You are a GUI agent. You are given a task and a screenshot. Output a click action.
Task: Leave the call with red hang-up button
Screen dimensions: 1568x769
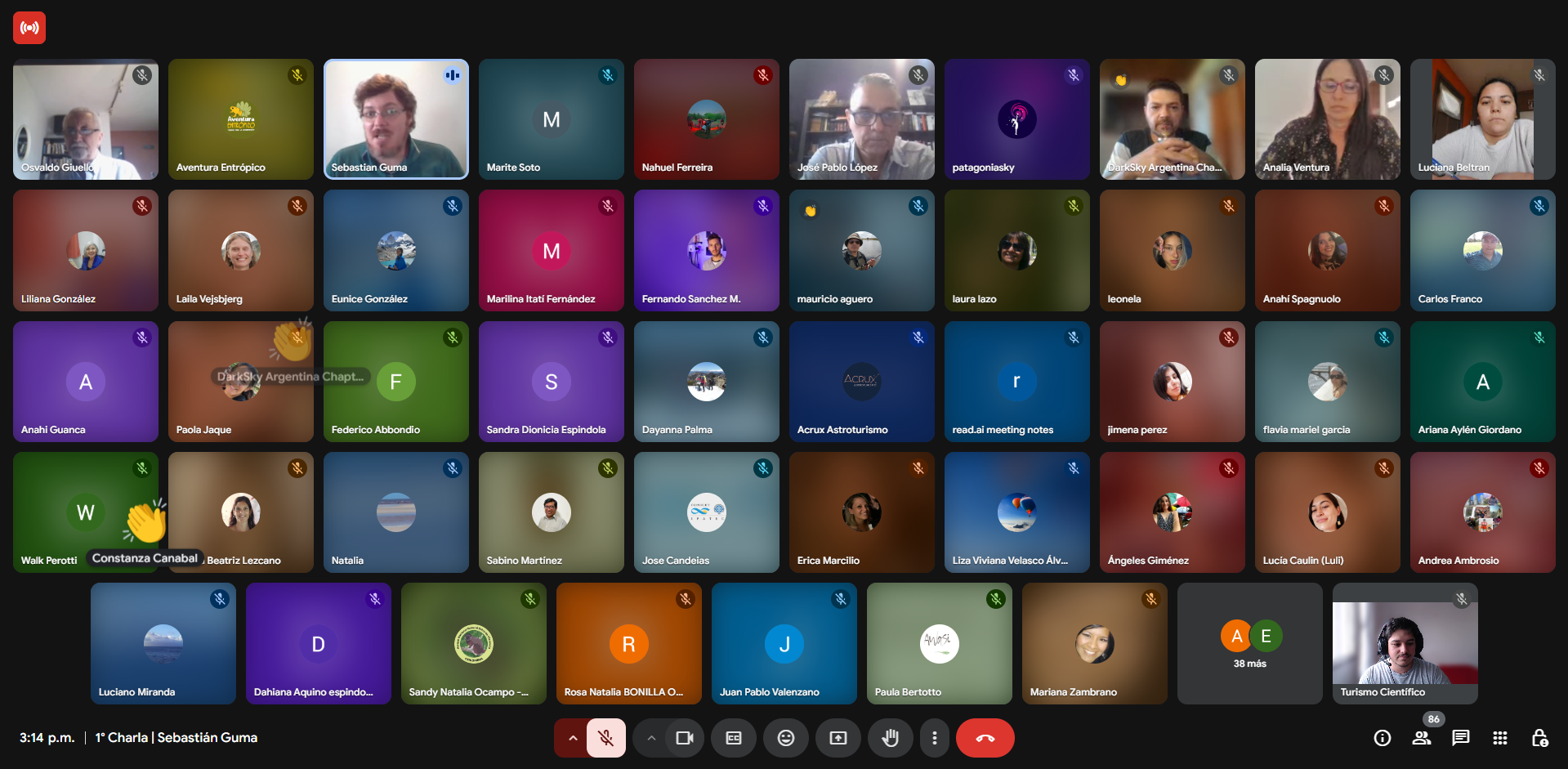tap(985, 738)
